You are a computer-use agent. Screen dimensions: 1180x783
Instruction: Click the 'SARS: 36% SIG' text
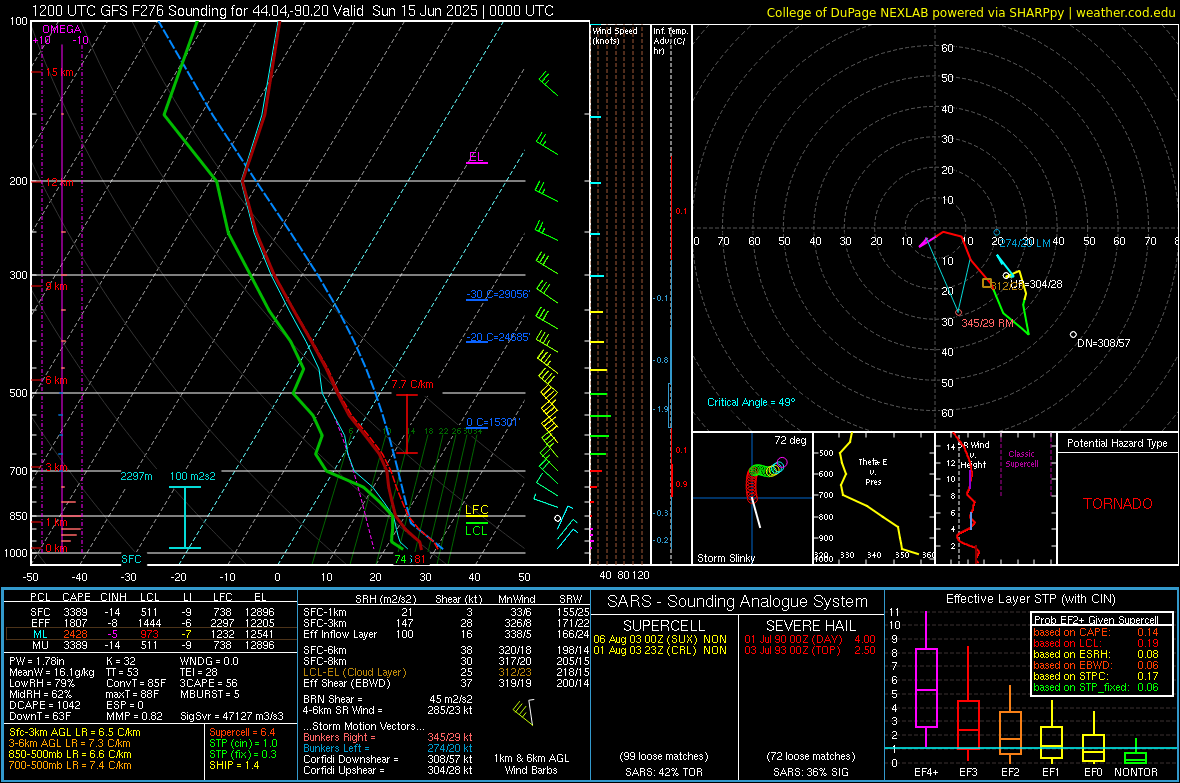[x=810, y=772]
